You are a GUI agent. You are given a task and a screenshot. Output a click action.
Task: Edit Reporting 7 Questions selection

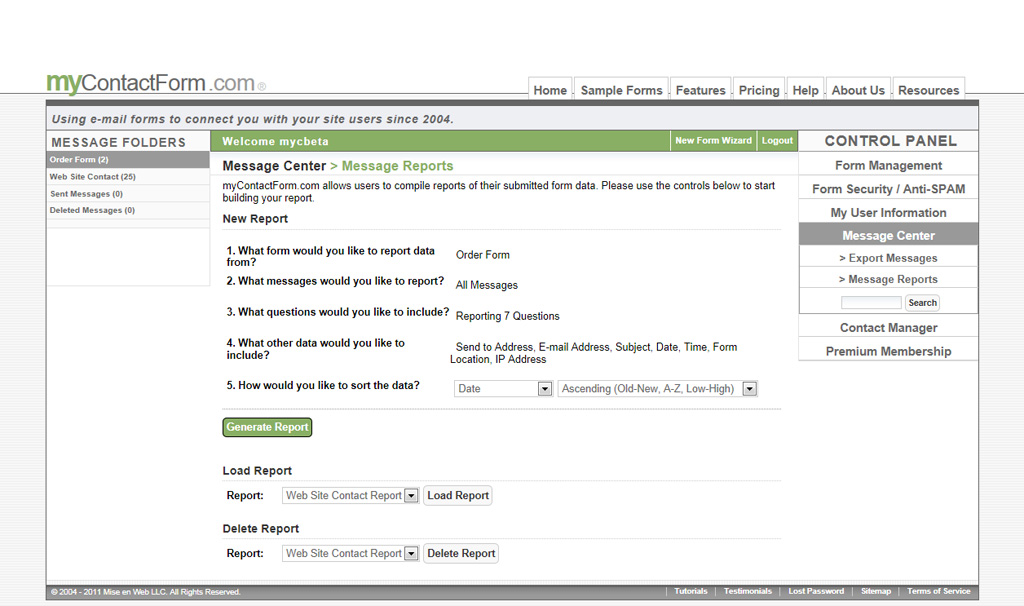pos(507,316)
